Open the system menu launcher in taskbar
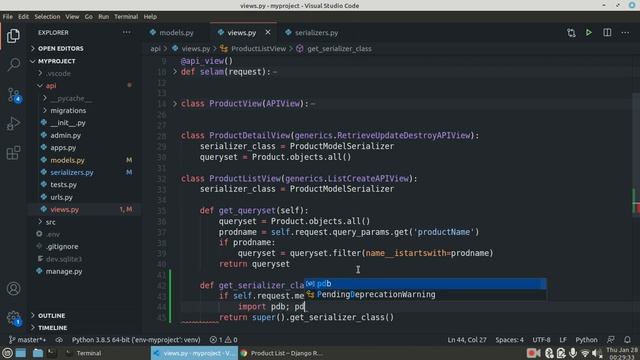 tap(7, 353)
